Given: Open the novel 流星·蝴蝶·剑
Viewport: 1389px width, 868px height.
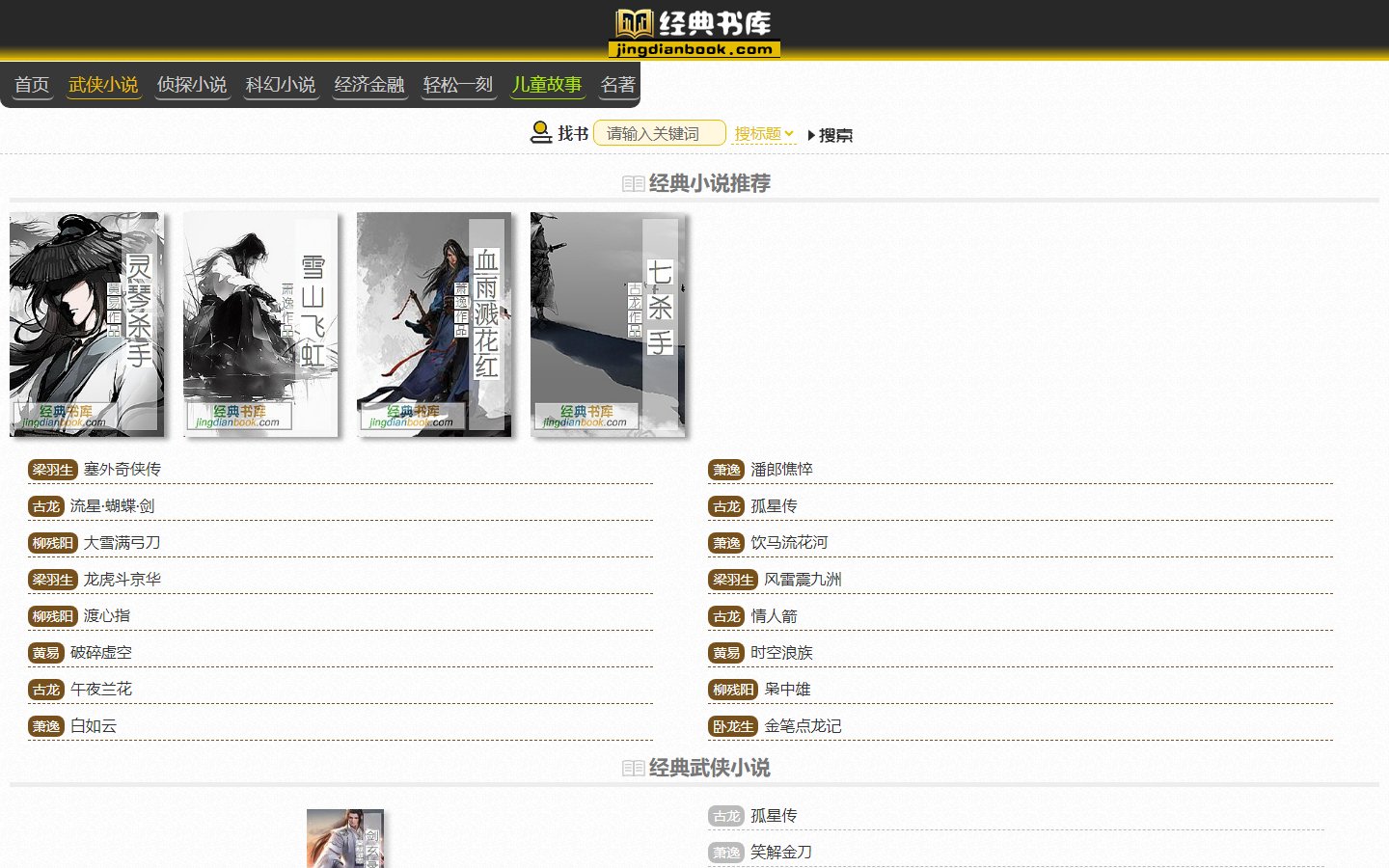Looking at the screenshot, I should pyautogui.click(x=112, y=505).
